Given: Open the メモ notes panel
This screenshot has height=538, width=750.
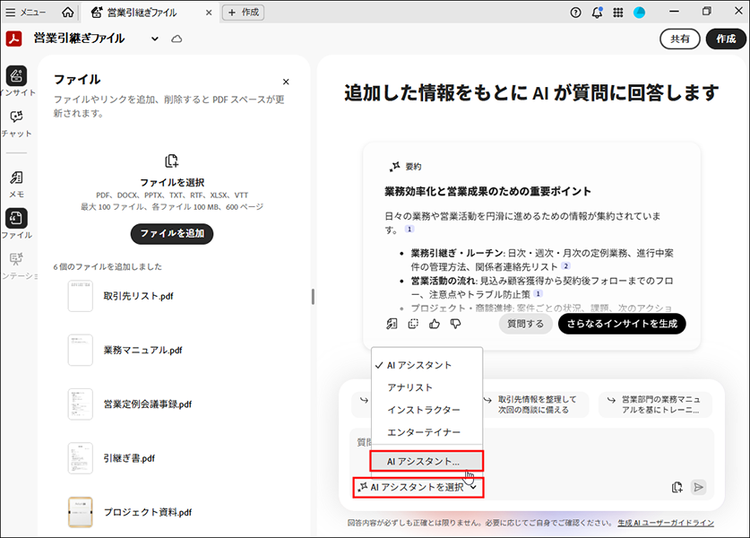Looking at the screenshot, I should tap(17, 180).
